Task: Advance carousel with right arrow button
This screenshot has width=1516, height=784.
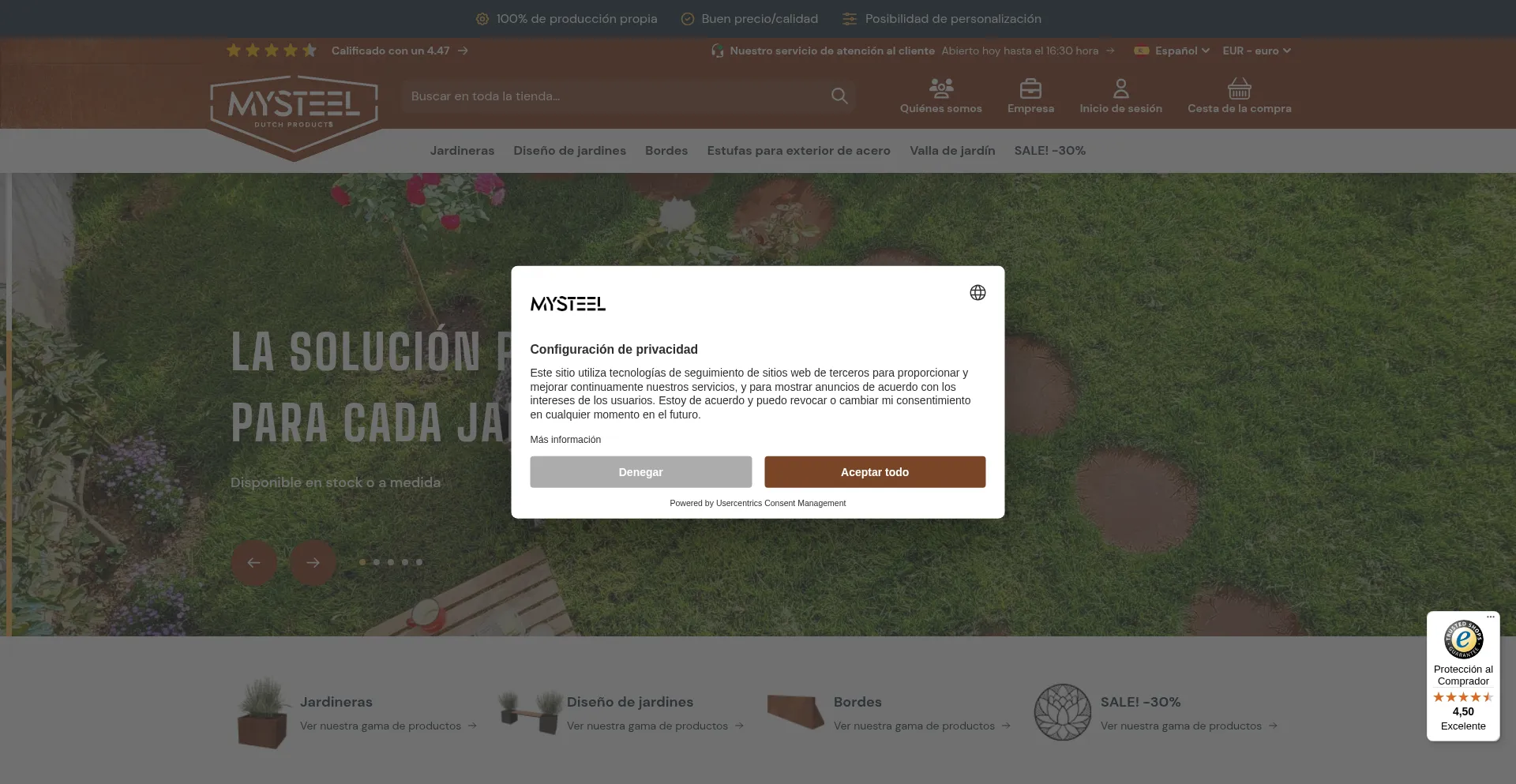Action: (x=313, y=563)
